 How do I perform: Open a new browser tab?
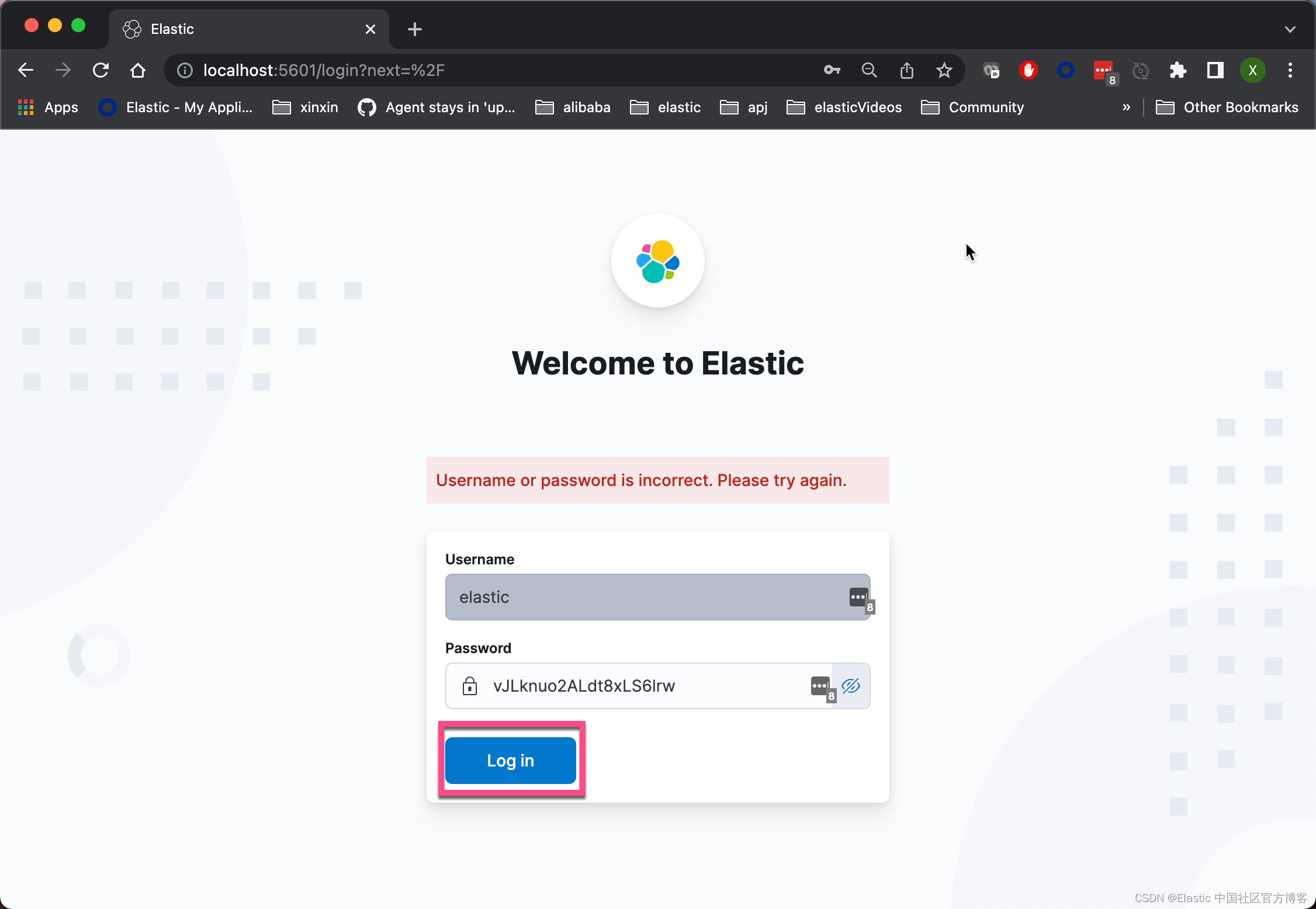coord(414,29)
